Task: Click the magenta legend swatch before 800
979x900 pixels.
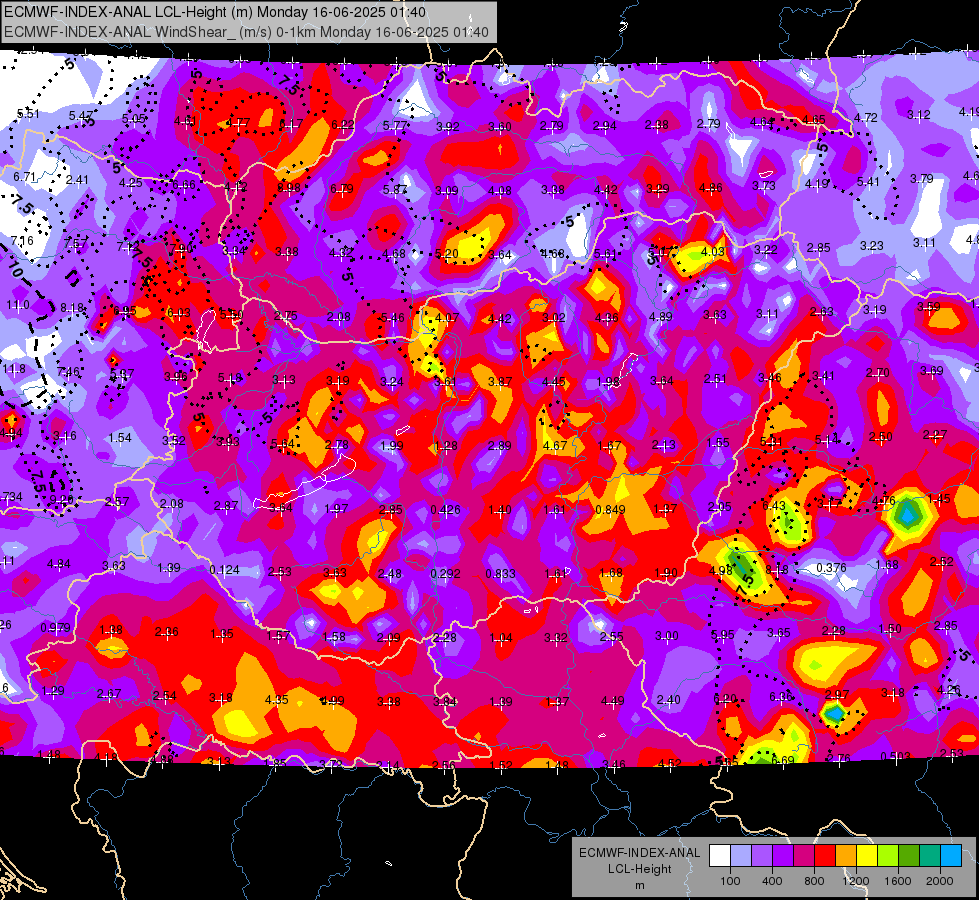Action: [804, 856]
